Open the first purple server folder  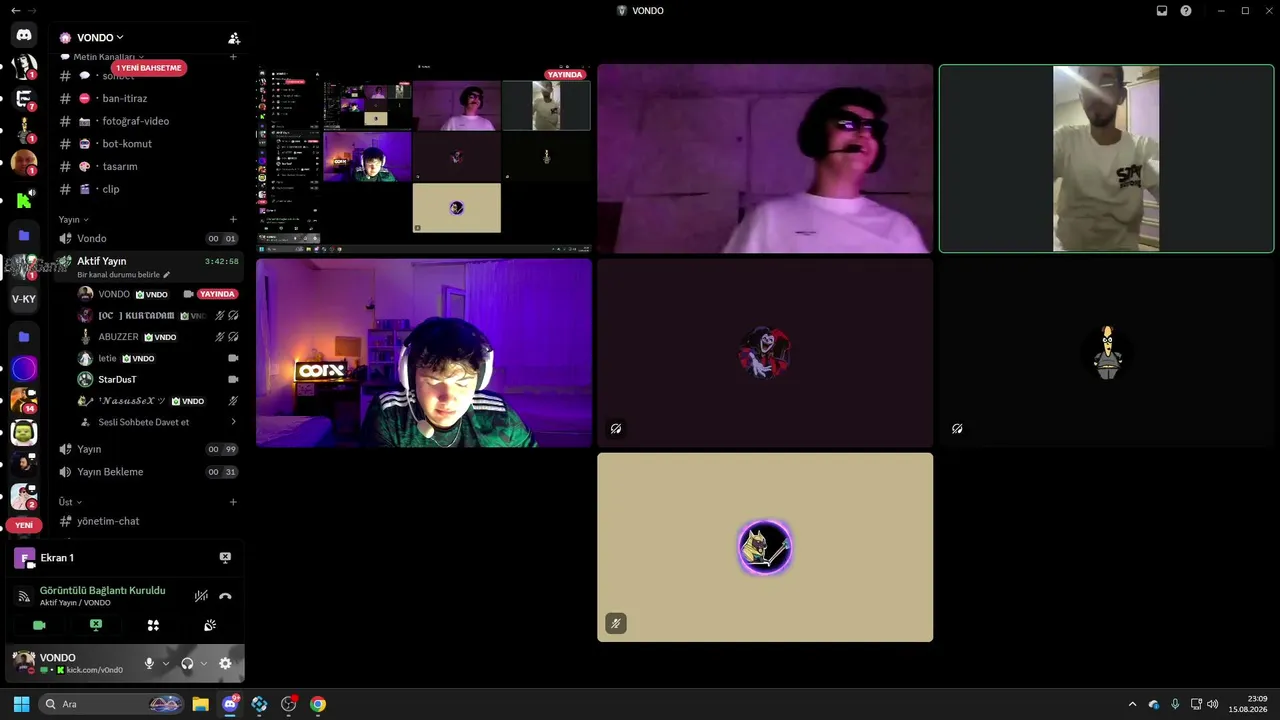[24, 235]
